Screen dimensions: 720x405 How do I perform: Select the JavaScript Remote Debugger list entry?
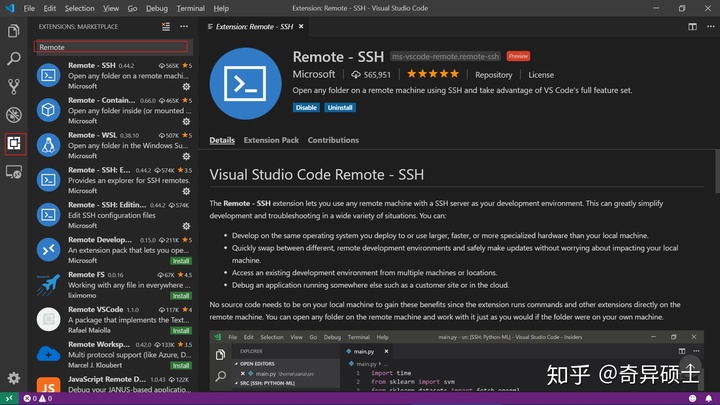[x=113, y=384]
